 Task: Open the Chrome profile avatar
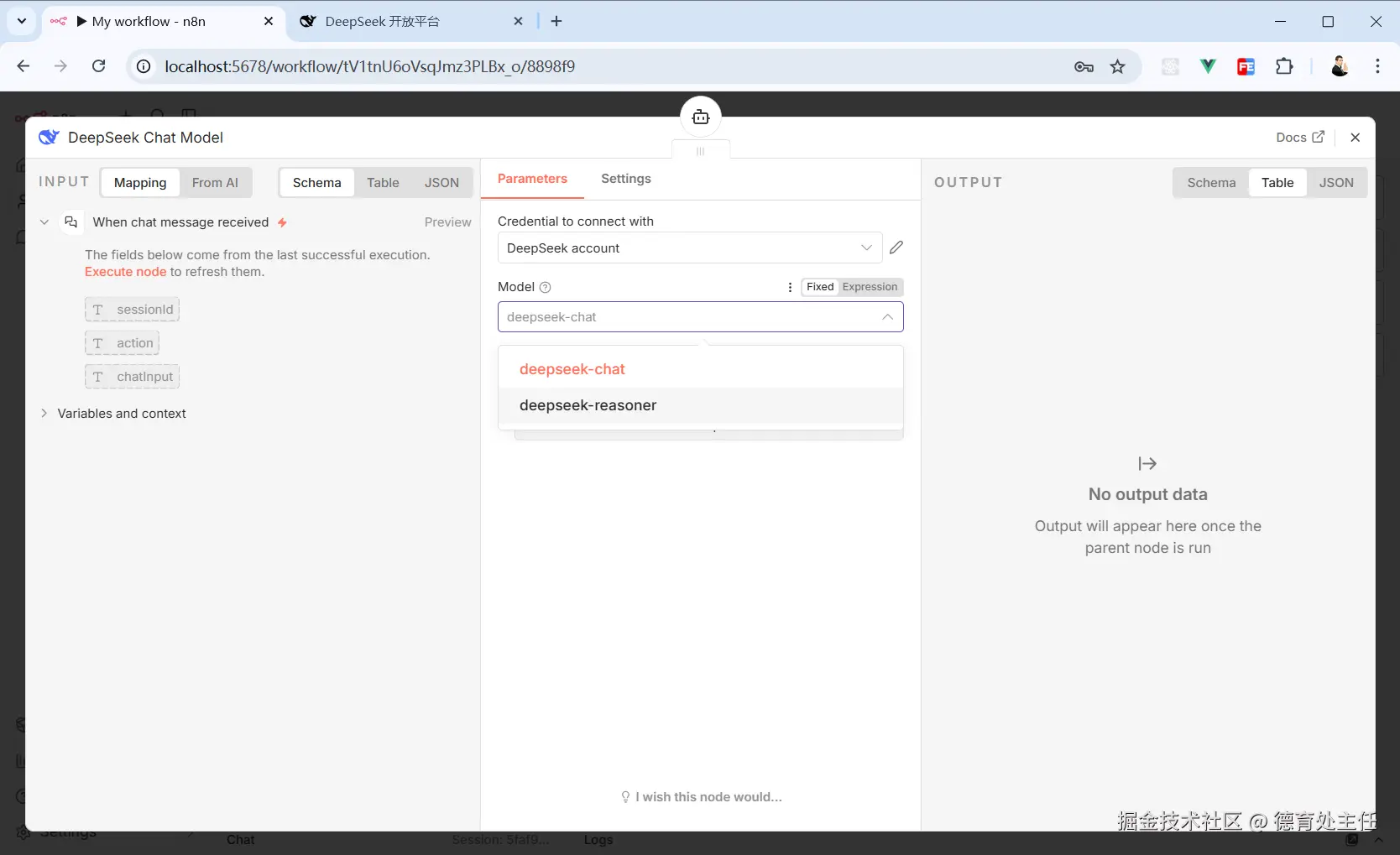[x=1340, y=66]
